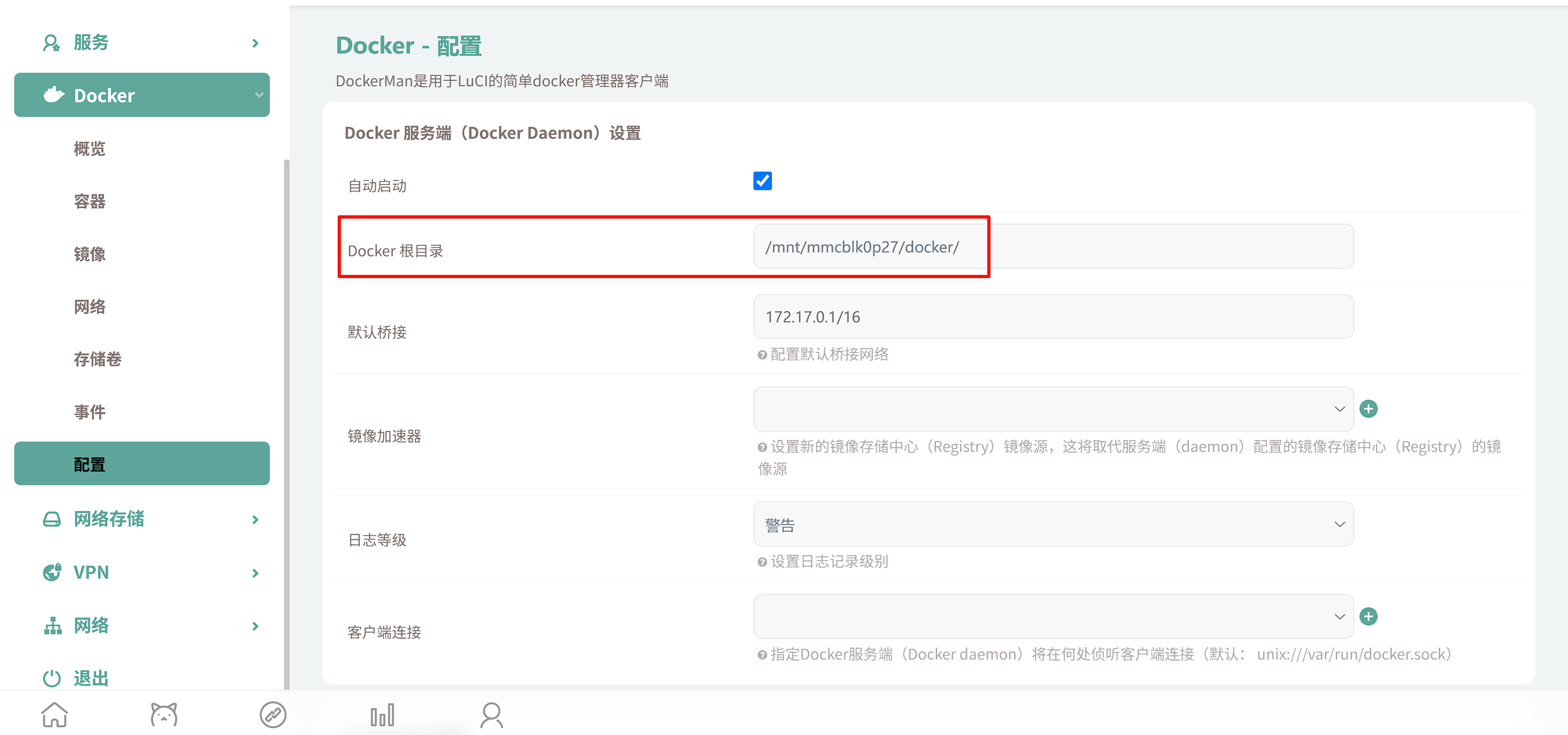Add a 镜像加速器 entry with plus icon

pyautogui.click(x=1369, y=409)
